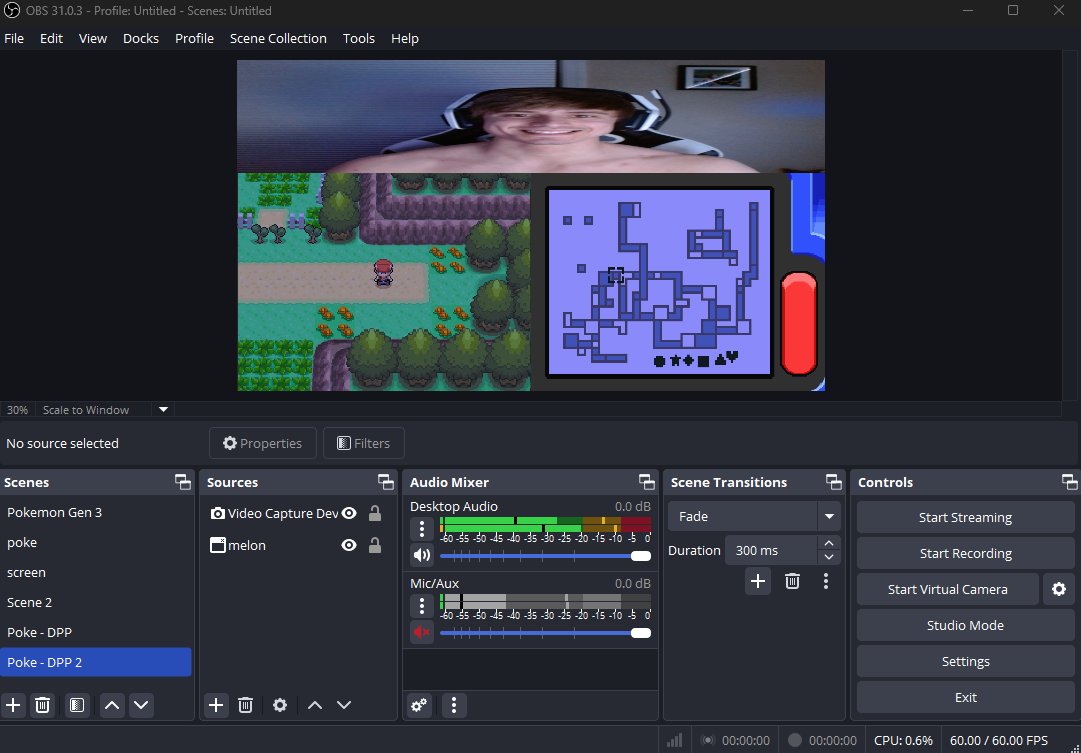The height and width of the screenshot is (753, 1081).
Task: Decrease transition duration stepper down
Action: pos(829,557)
